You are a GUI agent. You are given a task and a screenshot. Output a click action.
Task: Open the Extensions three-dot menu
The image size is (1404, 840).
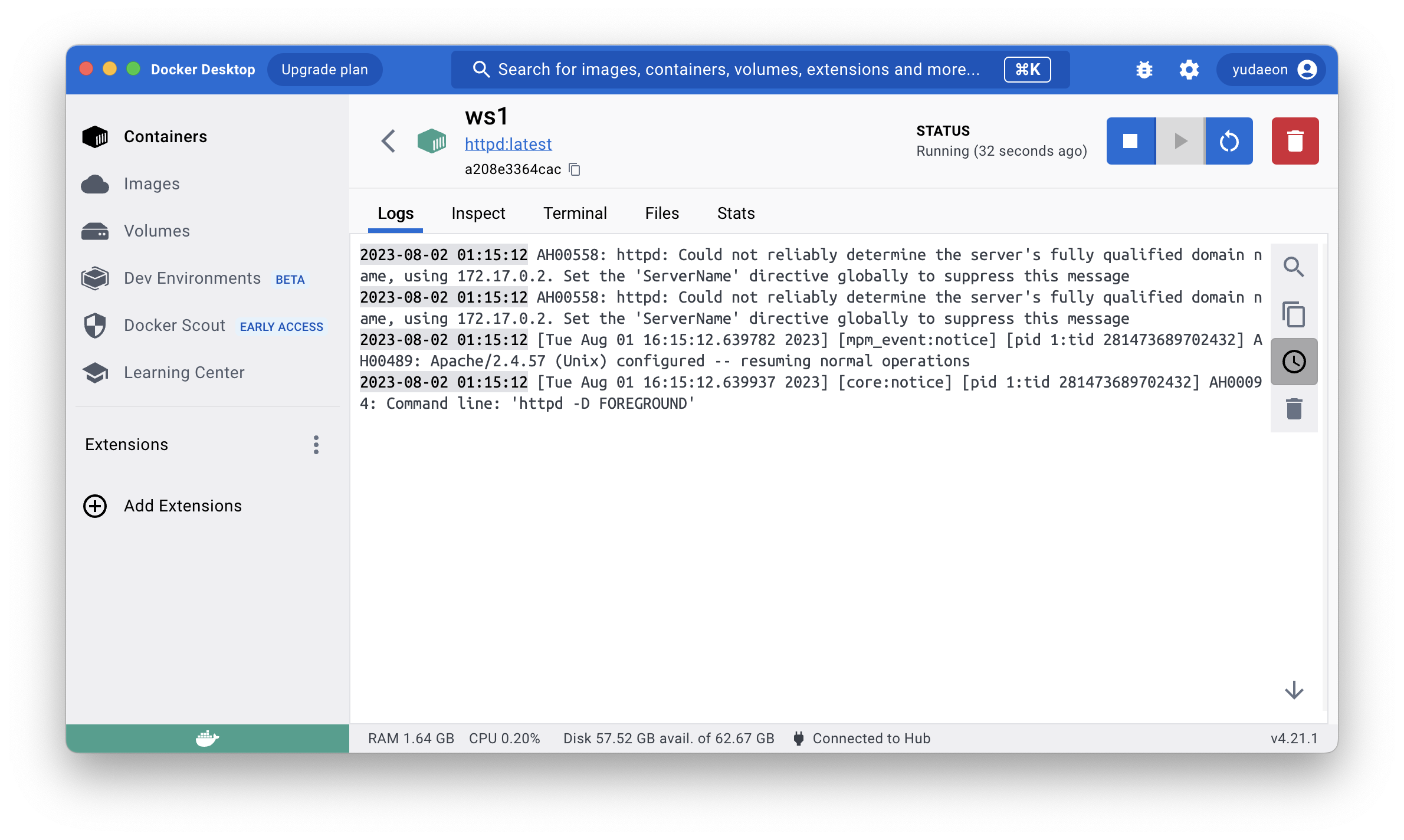point(316,445)
